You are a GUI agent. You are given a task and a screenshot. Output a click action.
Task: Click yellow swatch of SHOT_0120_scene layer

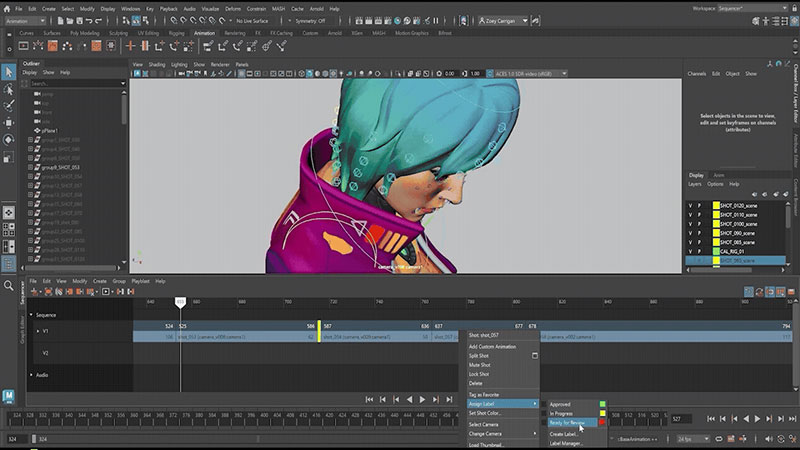click(716, 206)
